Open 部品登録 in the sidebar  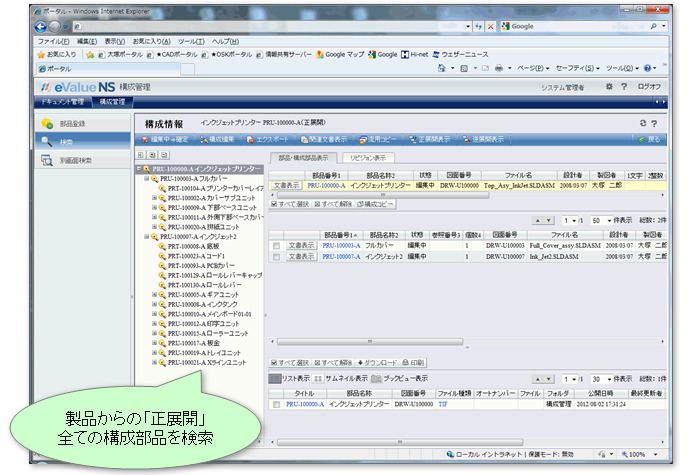(83, 124)
